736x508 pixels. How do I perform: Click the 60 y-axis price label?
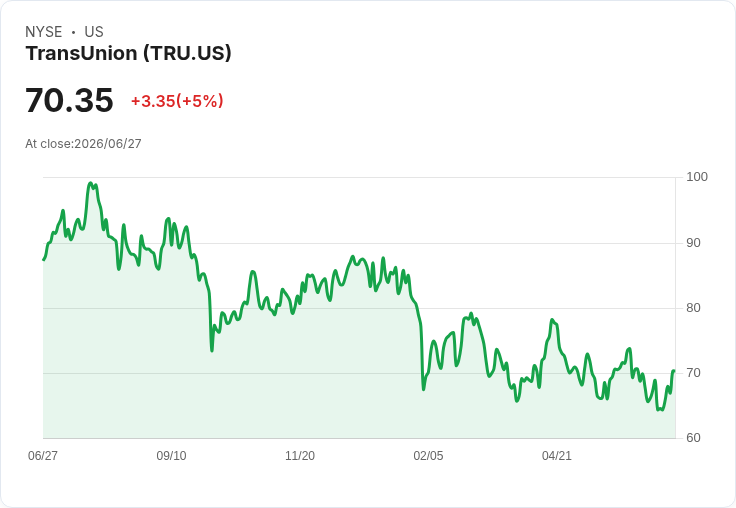[x=693, y=438]
